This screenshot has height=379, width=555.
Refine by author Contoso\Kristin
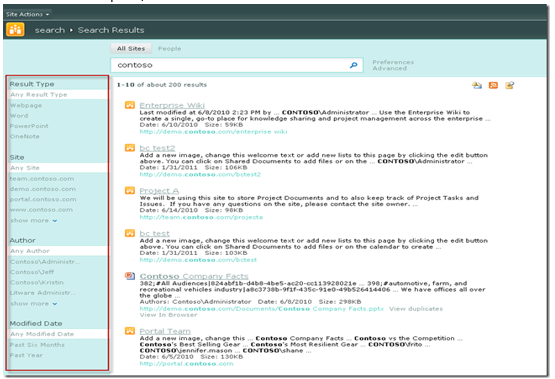pyautogui.click(x=37, y=282)
